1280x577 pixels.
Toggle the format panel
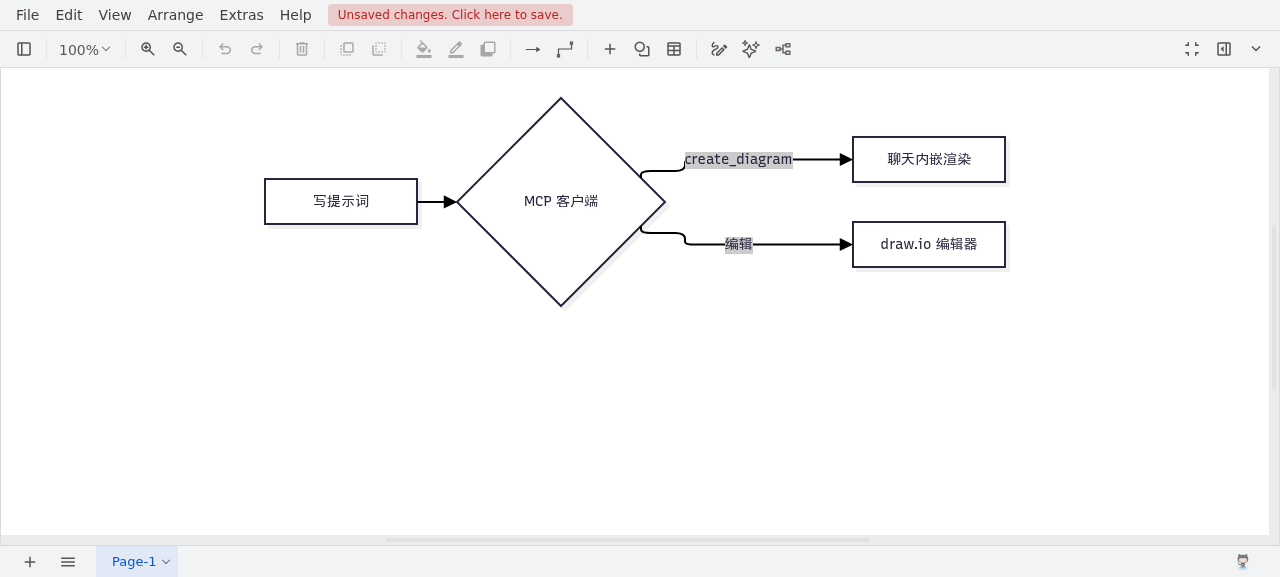coord(1224,49)
